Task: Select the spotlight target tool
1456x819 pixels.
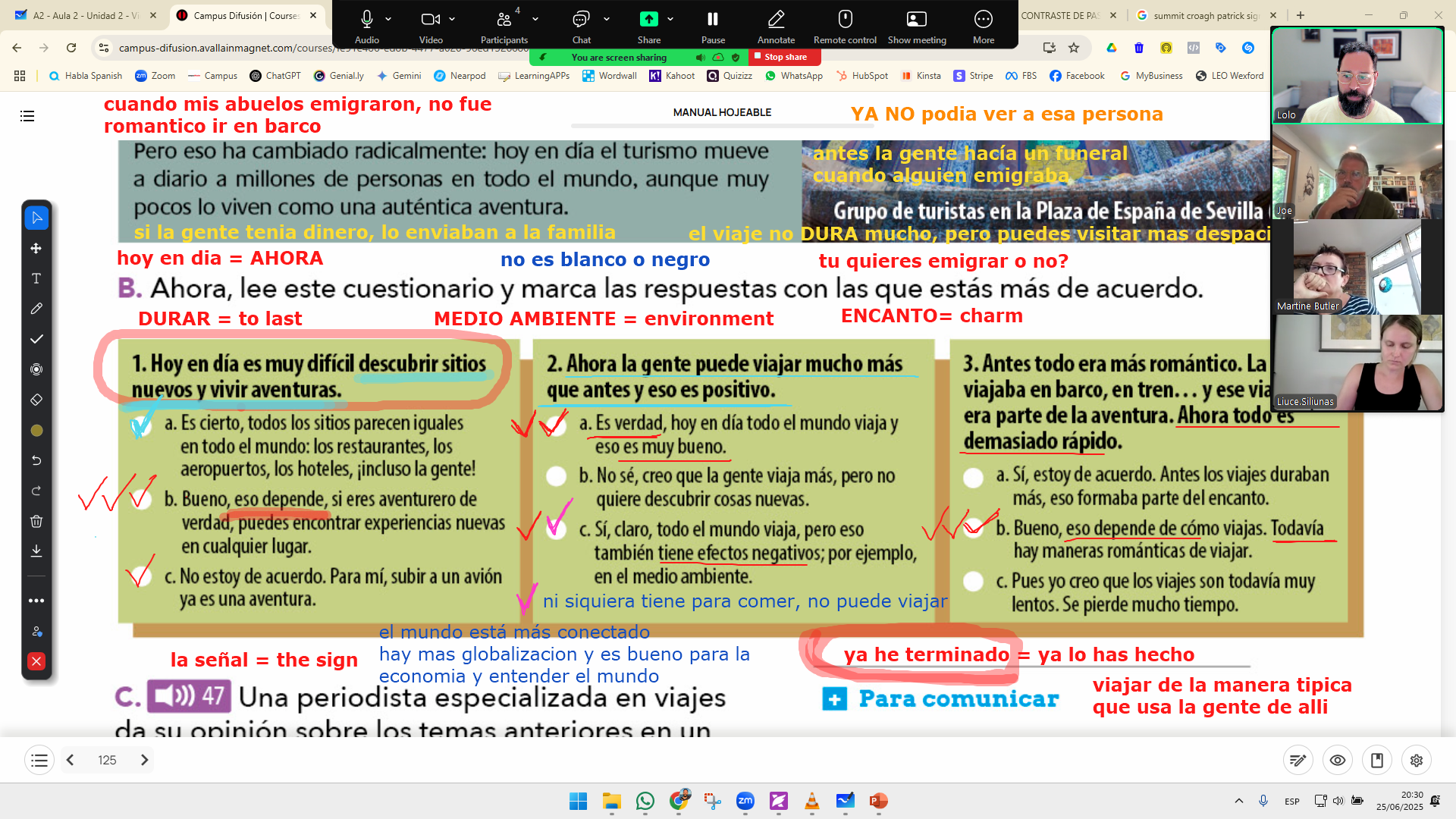Action: (36, 369)
